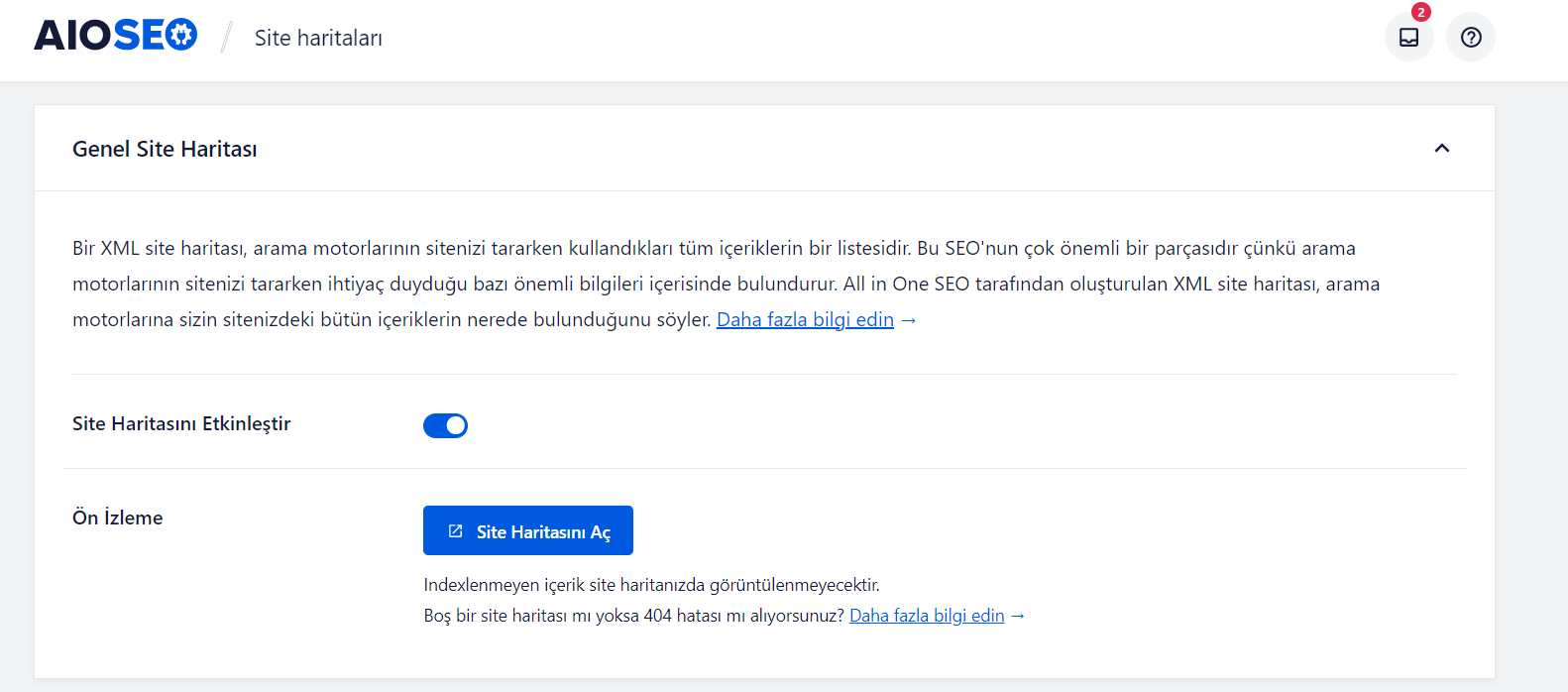1568x692 pixels.
Task: Open Daha fazla bilgi edin about 404 error
Action: 927,616
